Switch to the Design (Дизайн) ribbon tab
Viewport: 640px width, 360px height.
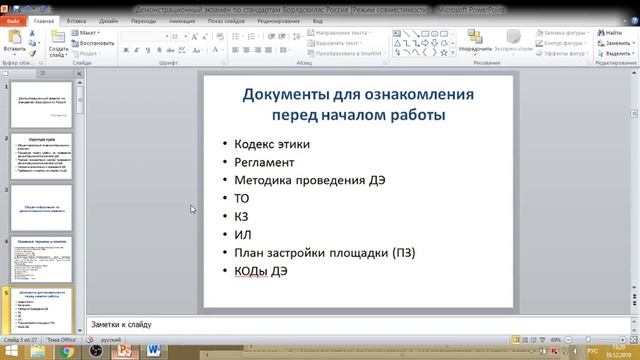(109, 21)
